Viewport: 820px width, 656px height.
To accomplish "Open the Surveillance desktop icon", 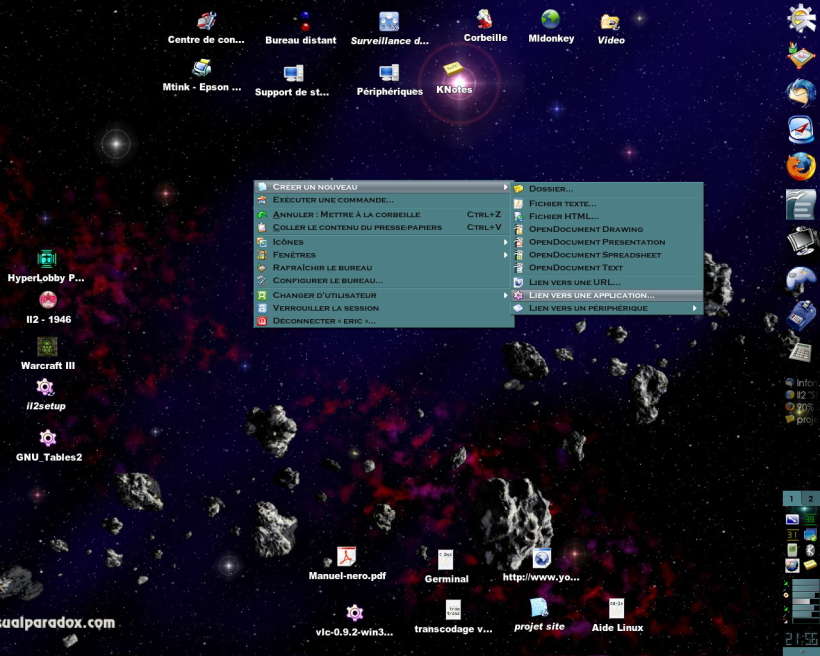I will click(x=389, y=22).
